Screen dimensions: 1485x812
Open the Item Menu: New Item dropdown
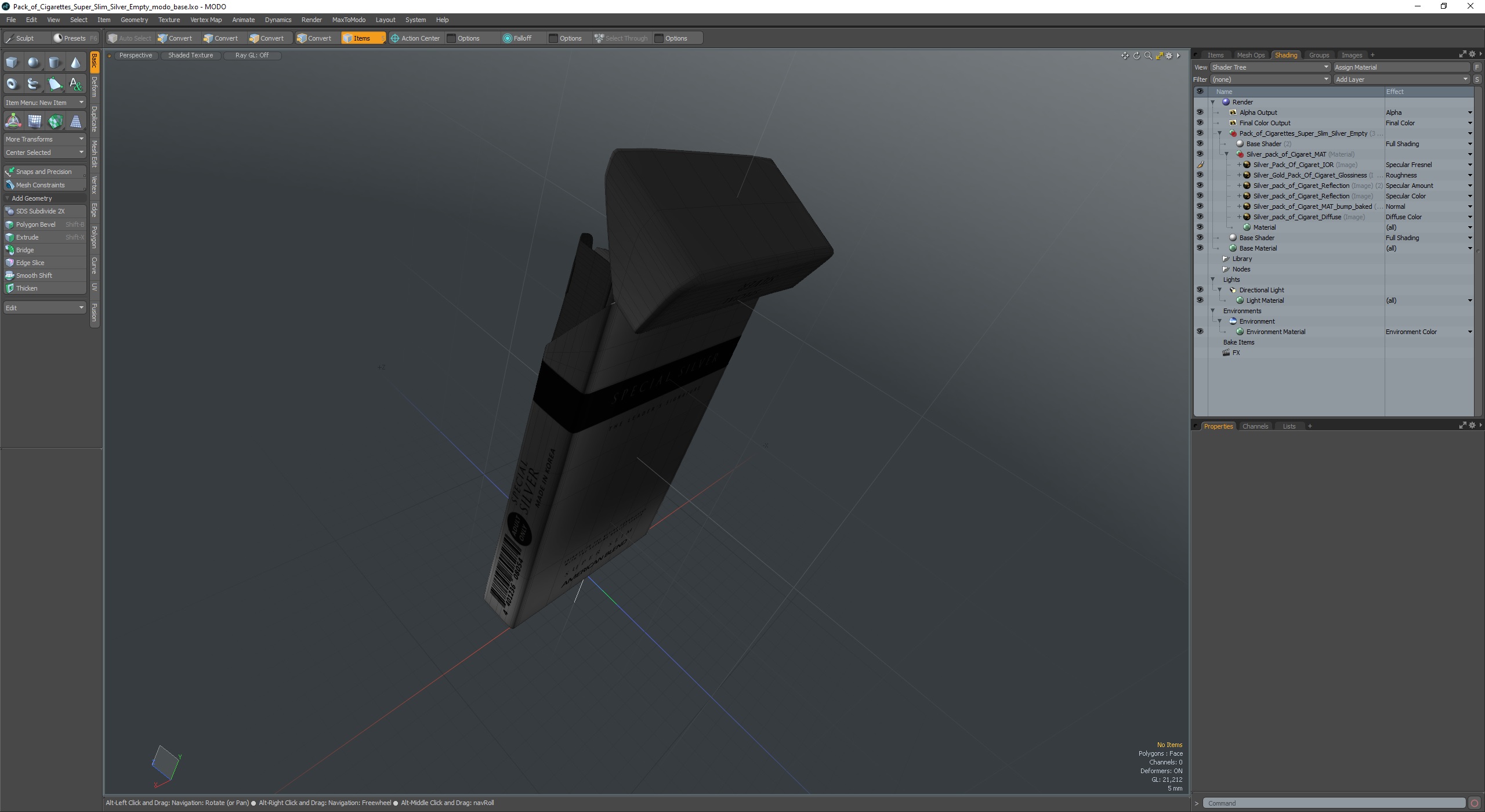tap(45, 103)
